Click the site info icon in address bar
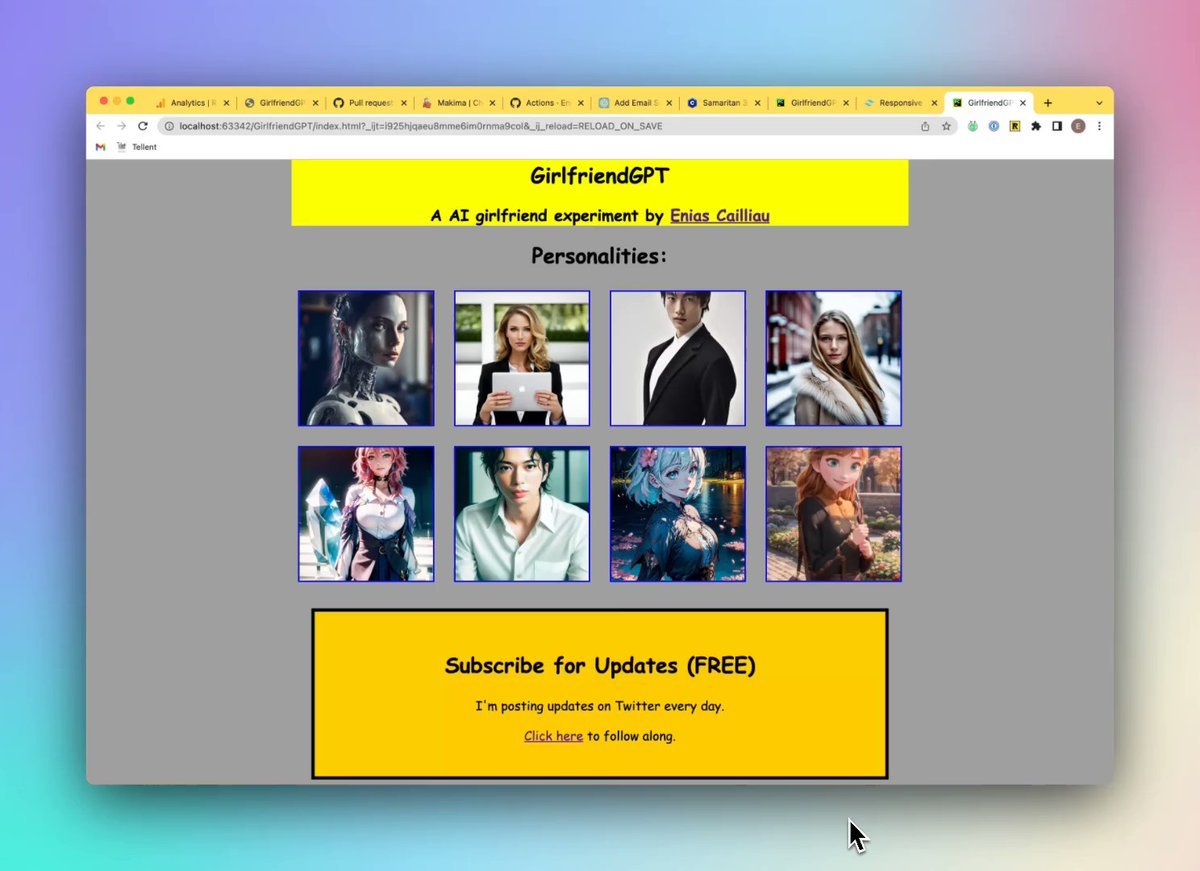1200x871 pixels. pyautogui.click(x=169, y=126)
